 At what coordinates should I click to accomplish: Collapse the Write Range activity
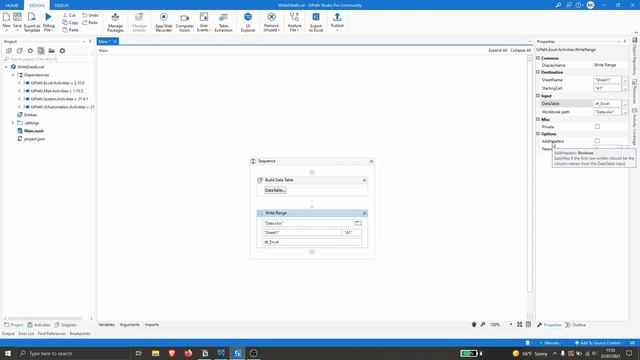click(364, 213)
